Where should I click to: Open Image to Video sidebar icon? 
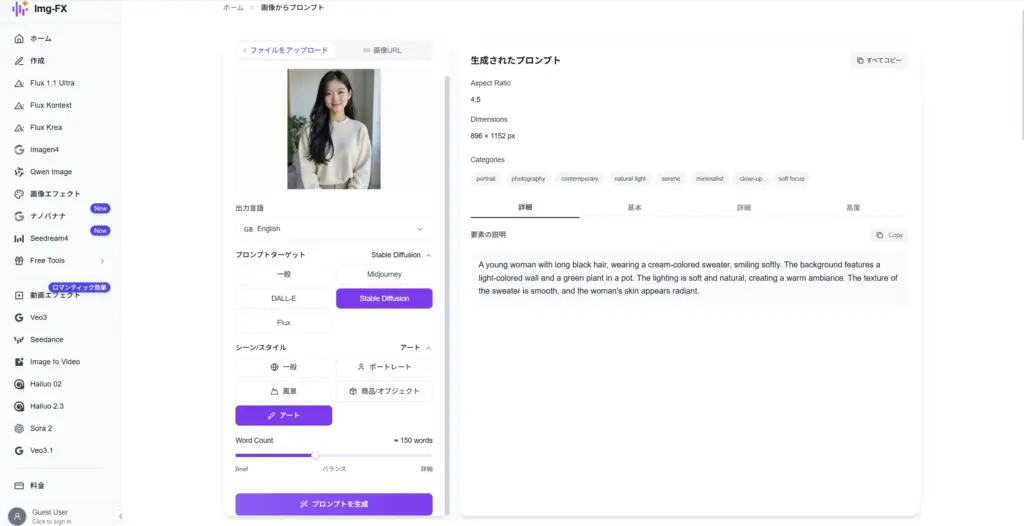click(x=19, y=362)
